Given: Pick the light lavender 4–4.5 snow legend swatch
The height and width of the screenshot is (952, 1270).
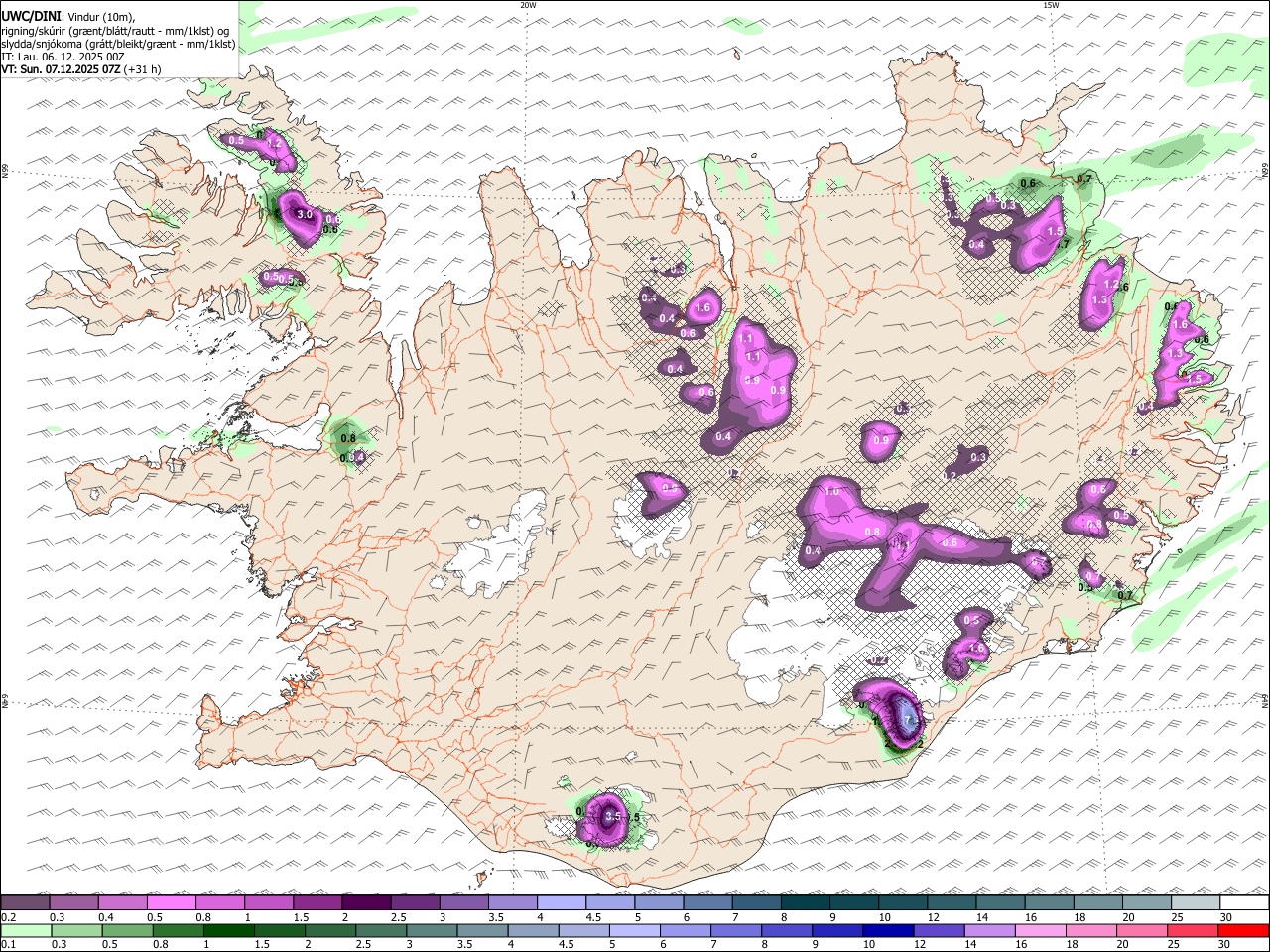Looking at the screenshot, I should (x=562, y=902).
